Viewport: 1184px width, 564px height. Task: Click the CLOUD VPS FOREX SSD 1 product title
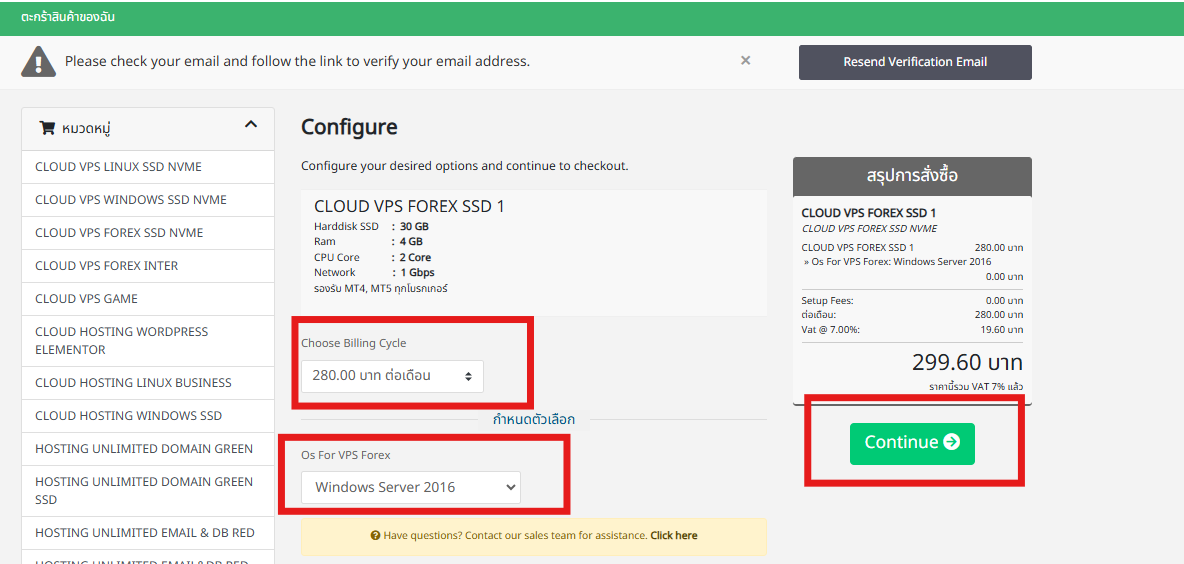click(x=409, y=206)
